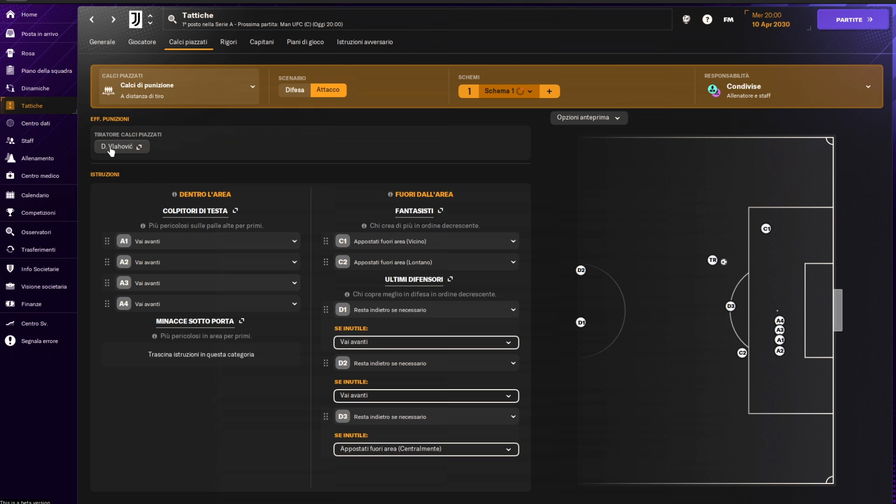Switch to the Rigori tab

(x=228, y=42)
